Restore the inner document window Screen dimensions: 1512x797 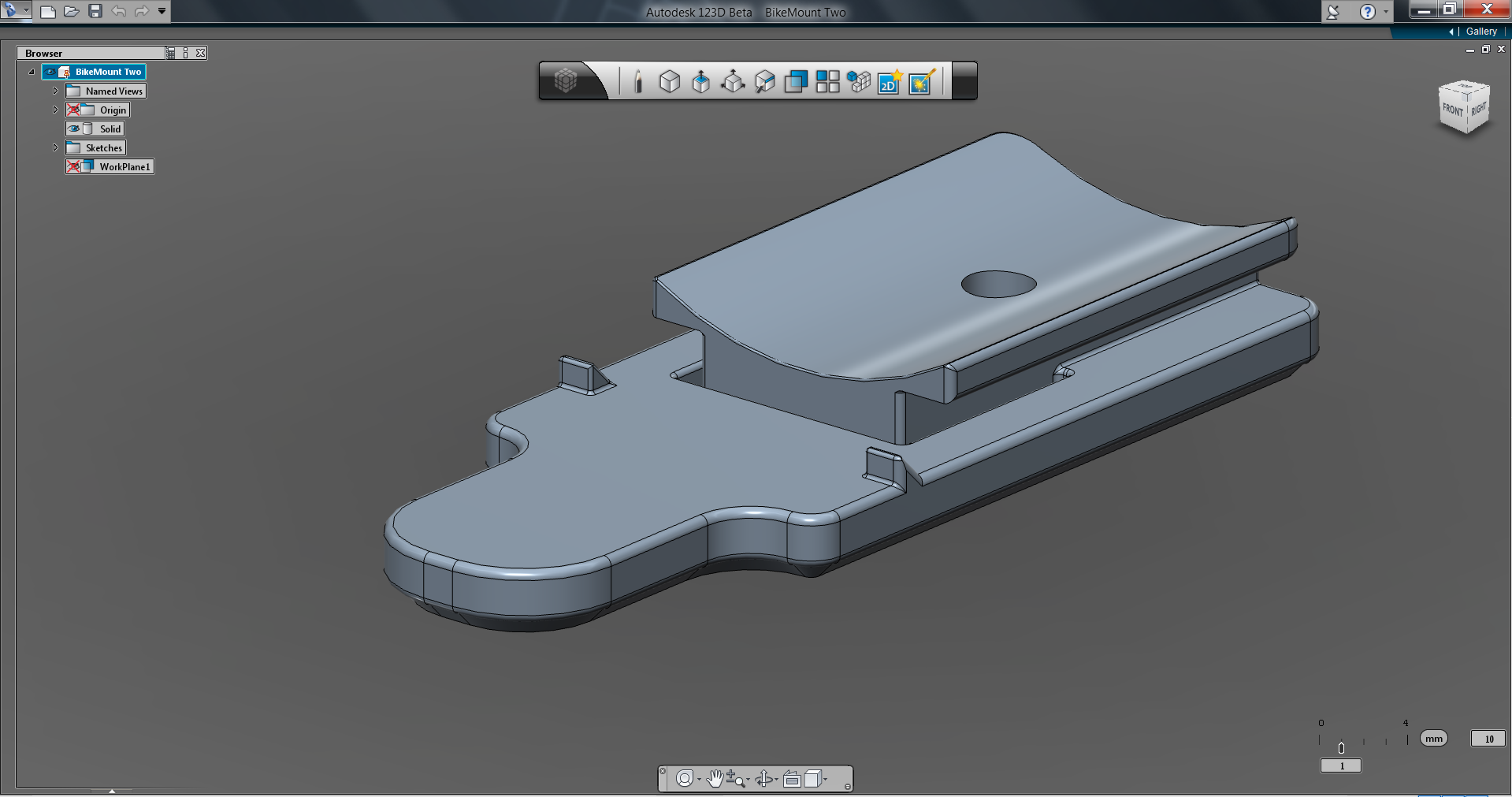(1486, 50)
